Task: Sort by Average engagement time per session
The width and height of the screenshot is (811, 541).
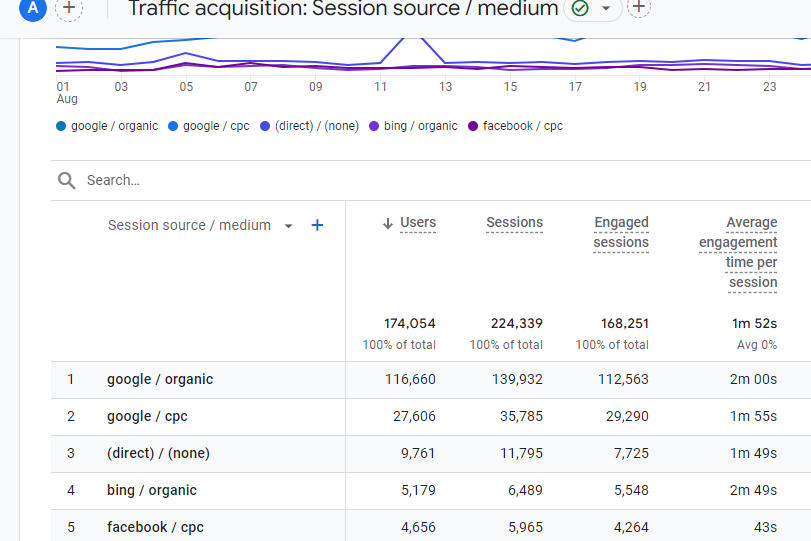Action: [738, 252]
